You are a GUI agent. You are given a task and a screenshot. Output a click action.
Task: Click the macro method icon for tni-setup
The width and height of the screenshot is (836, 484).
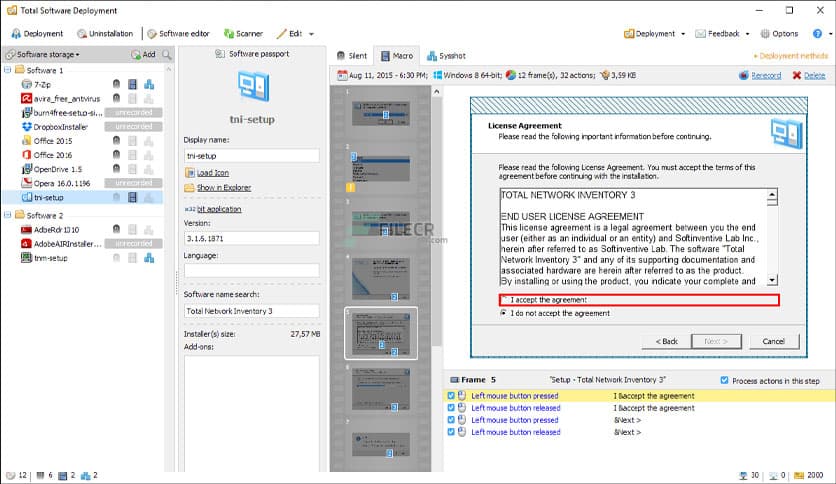132,197
